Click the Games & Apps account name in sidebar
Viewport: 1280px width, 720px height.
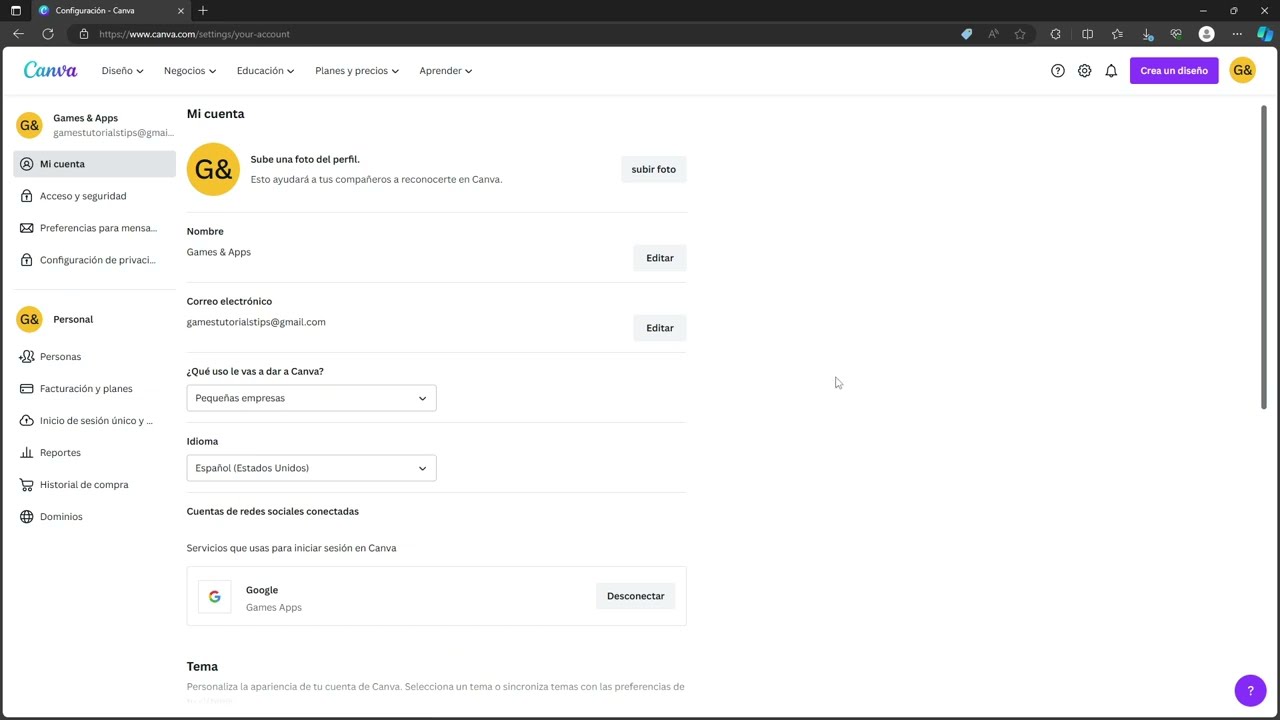click(85, 118)
